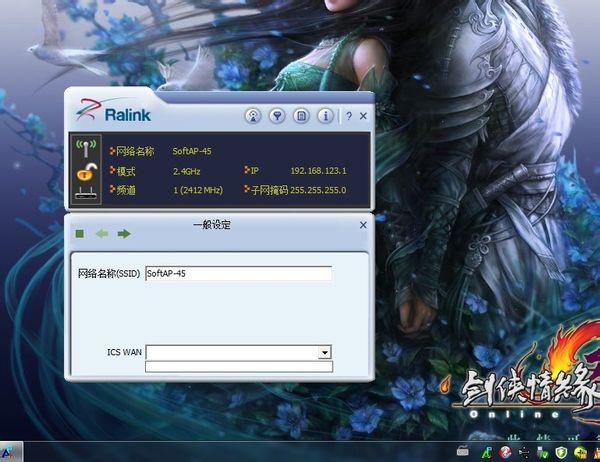Viewport: 600px width, 462px height.
Task: Open the green A tray icon
Action: [486, 453]
